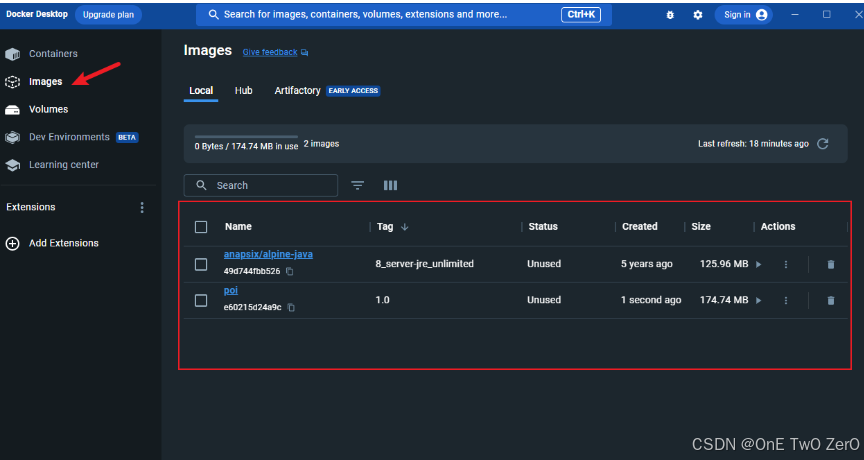Click the disk usage progress bar
Viewport: 864px width, 460px height.
(x=246, y=137)
